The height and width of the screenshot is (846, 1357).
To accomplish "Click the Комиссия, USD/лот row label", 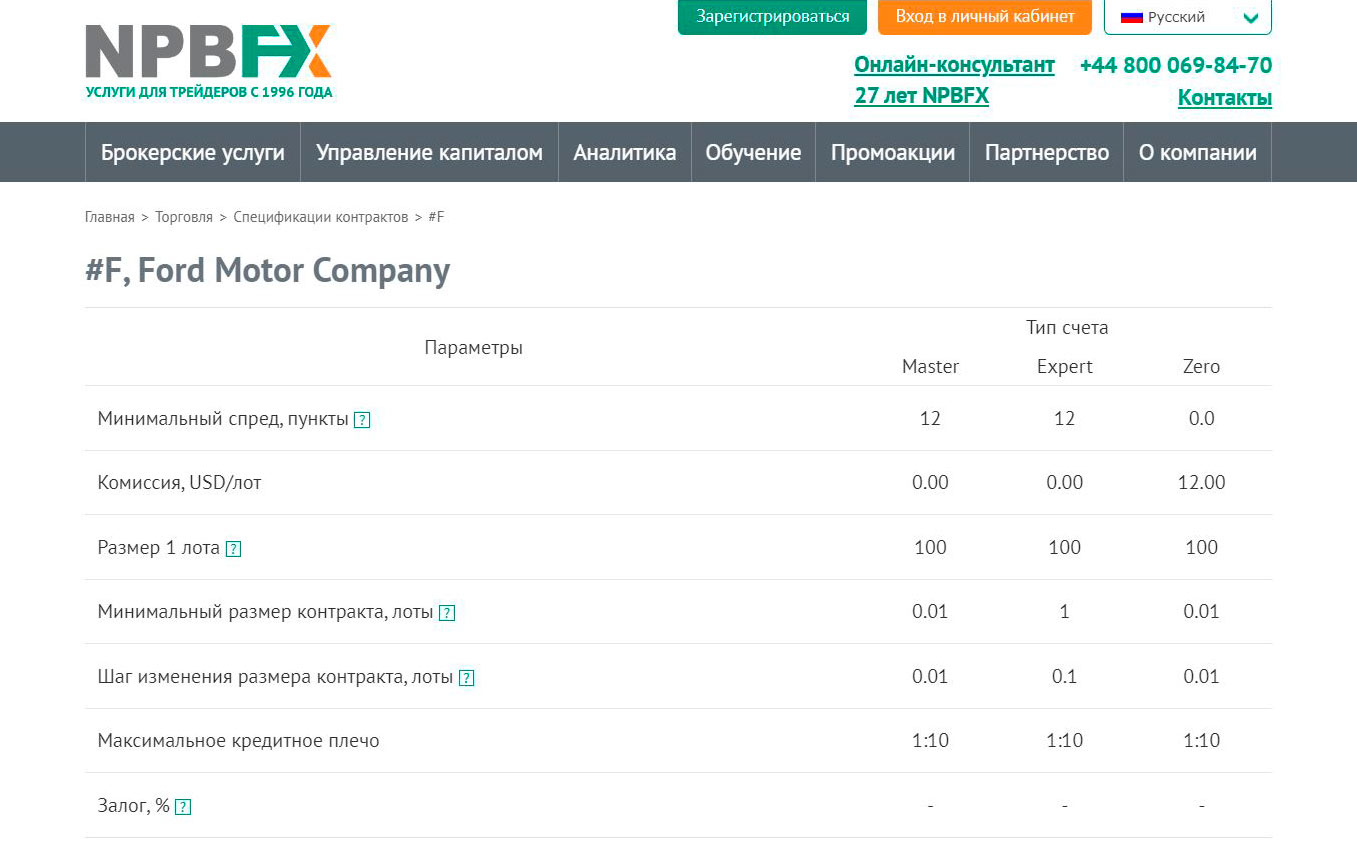I will coord(179,483).
